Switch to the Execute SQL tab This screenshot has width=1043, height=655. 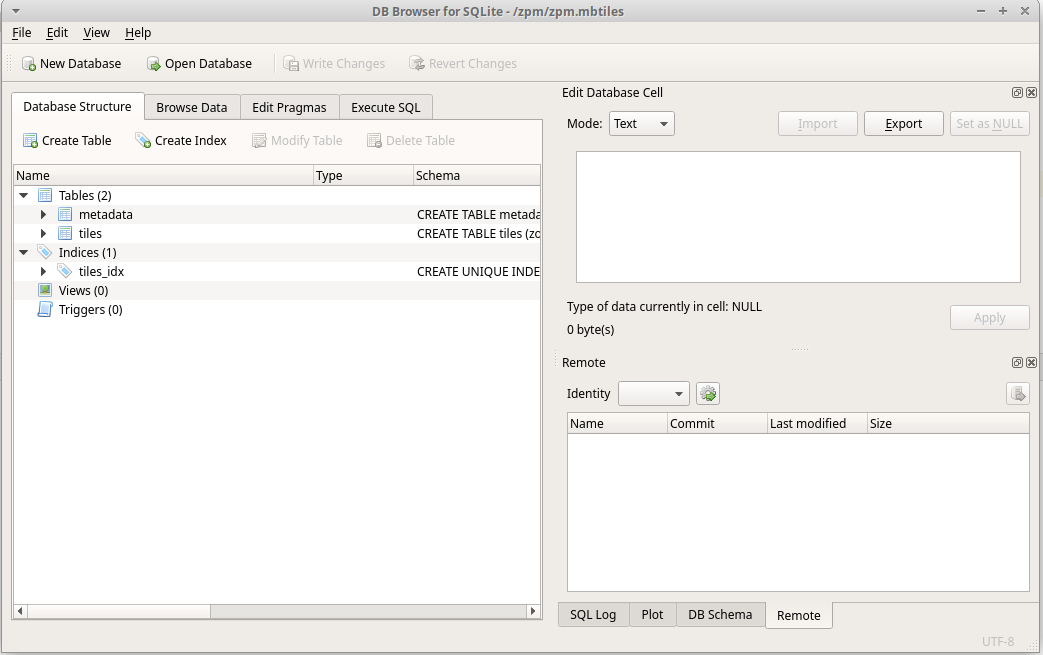pyautogui.click(x=386, y=108)
